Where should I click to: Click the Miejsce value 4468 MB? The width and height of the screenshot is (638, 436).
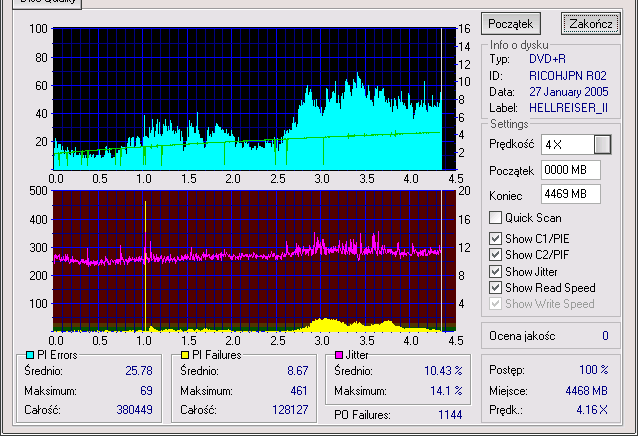coord(586,391)
